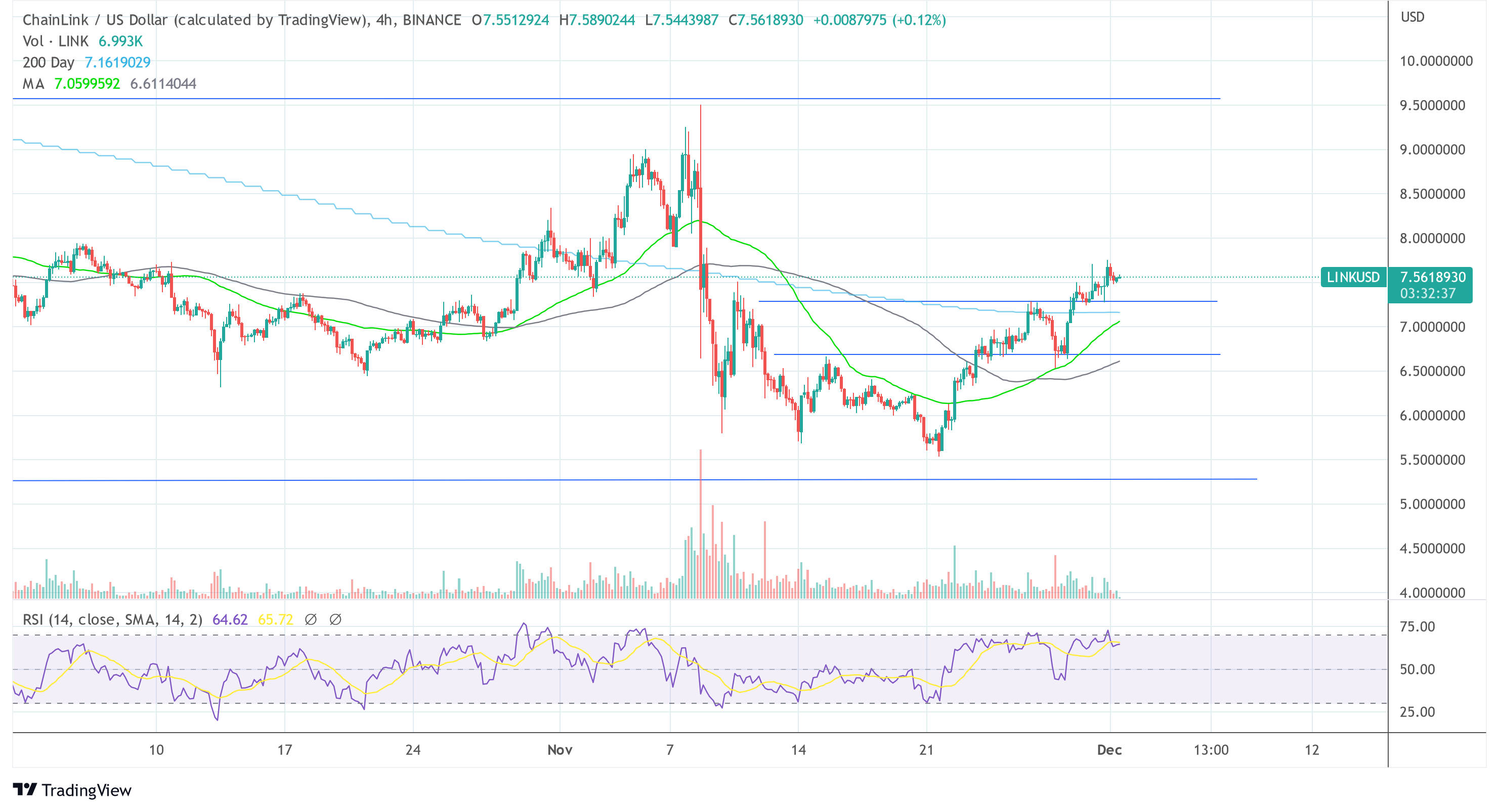Click the 9.5000000 price axis label
The width and height of the screenshot is (1499, 812).
(x=1432, y=105)
